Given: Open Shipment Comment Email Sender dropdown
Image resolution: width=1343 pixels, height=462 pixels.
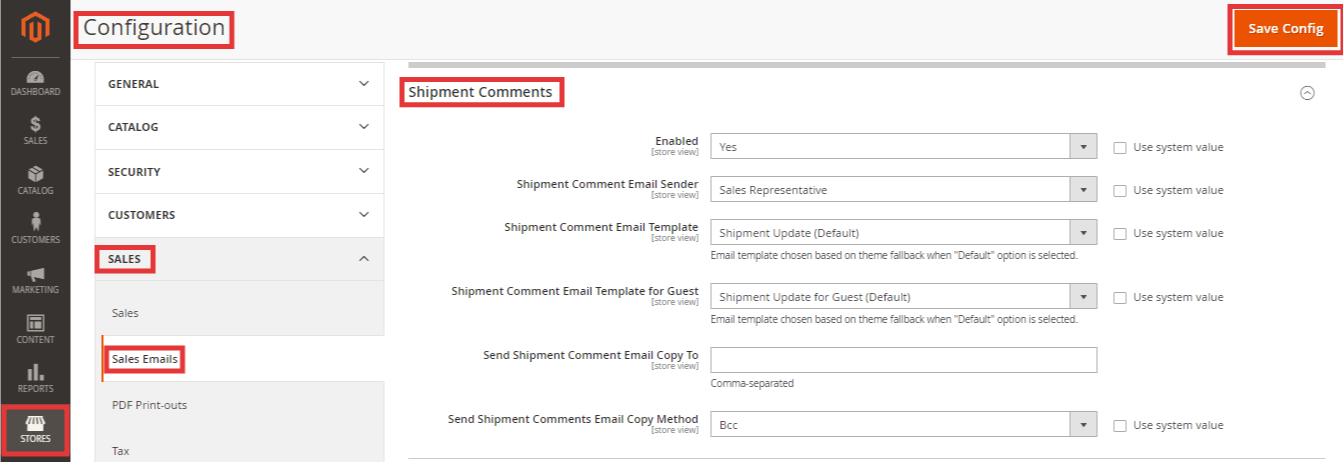Looking at the screenshot, I should tap(903, 190).
